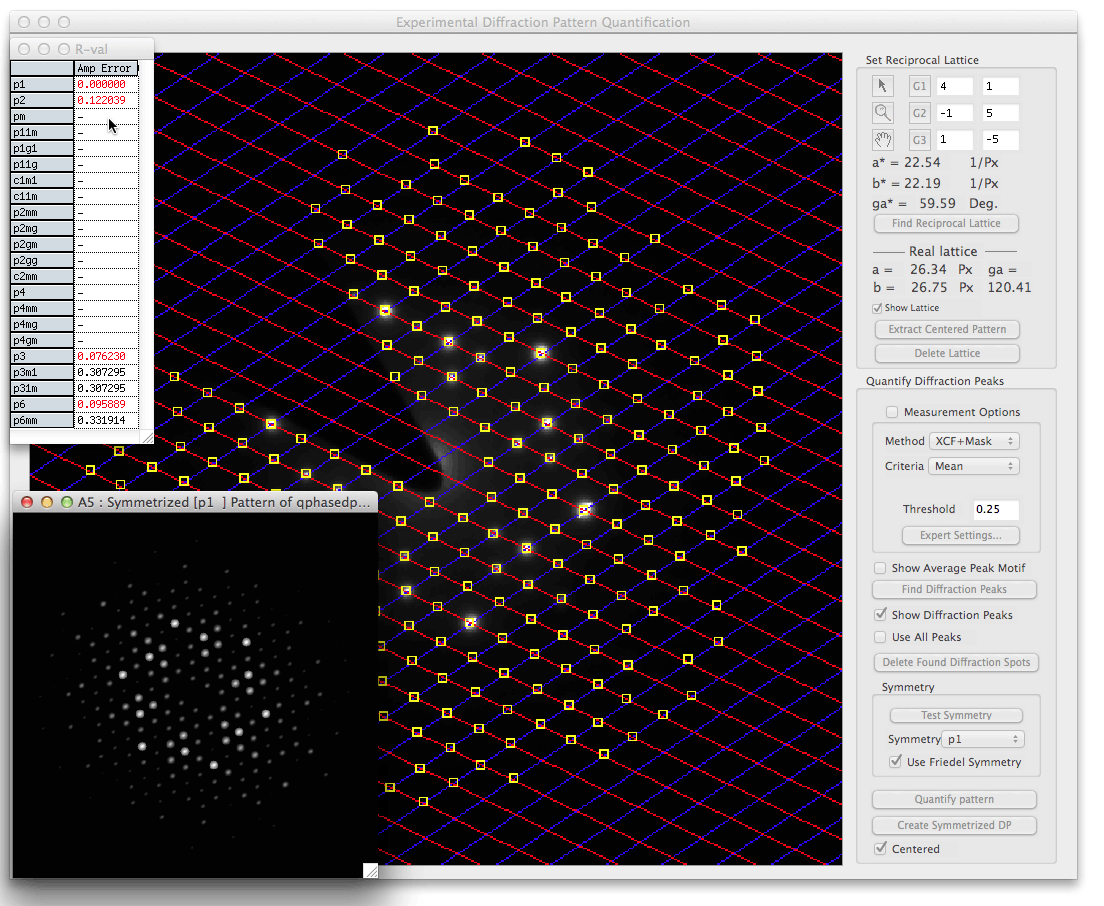This screenshot has width=1104, height=906.
Task: Edit G1 second index field containing 1
Action: point(1000,86)
